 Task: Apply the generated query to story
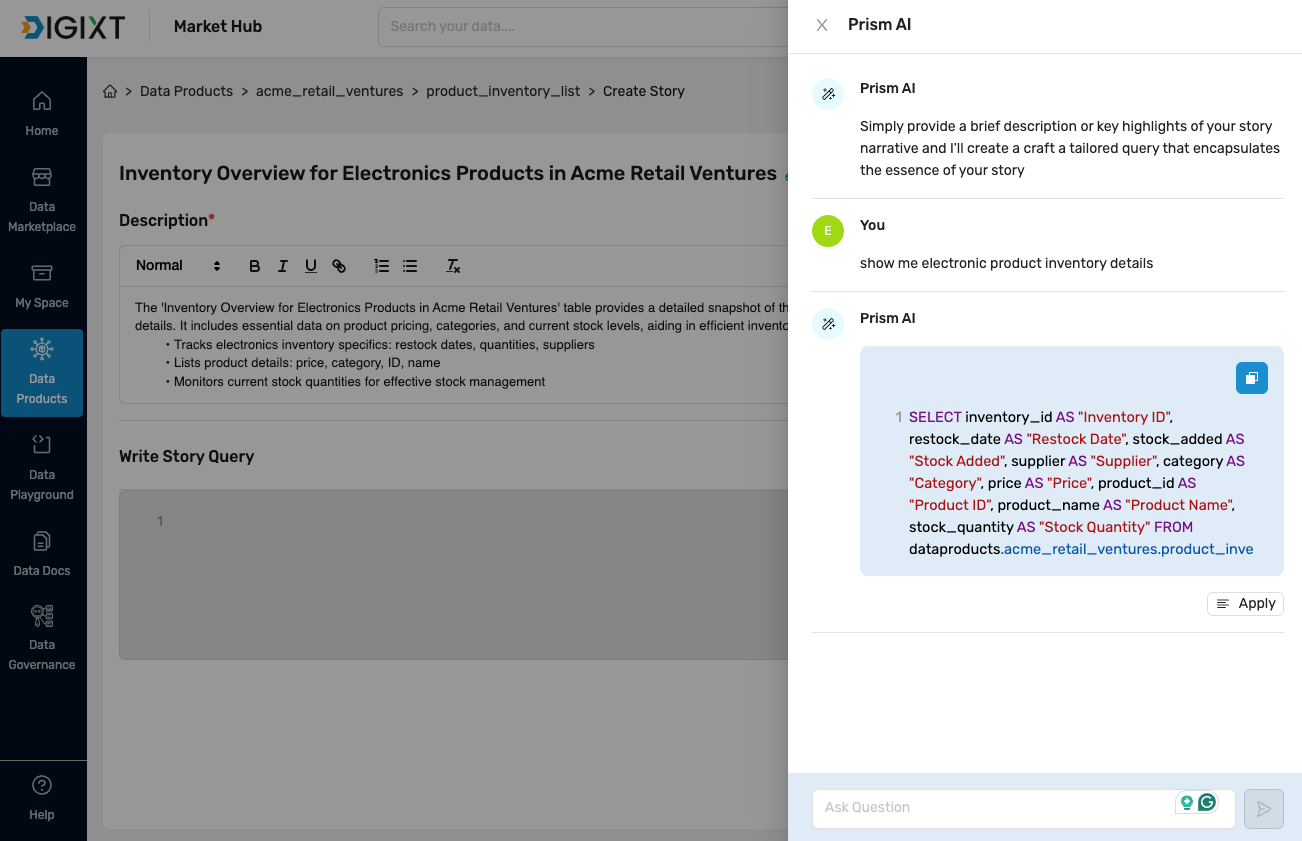coord(1245,603)
